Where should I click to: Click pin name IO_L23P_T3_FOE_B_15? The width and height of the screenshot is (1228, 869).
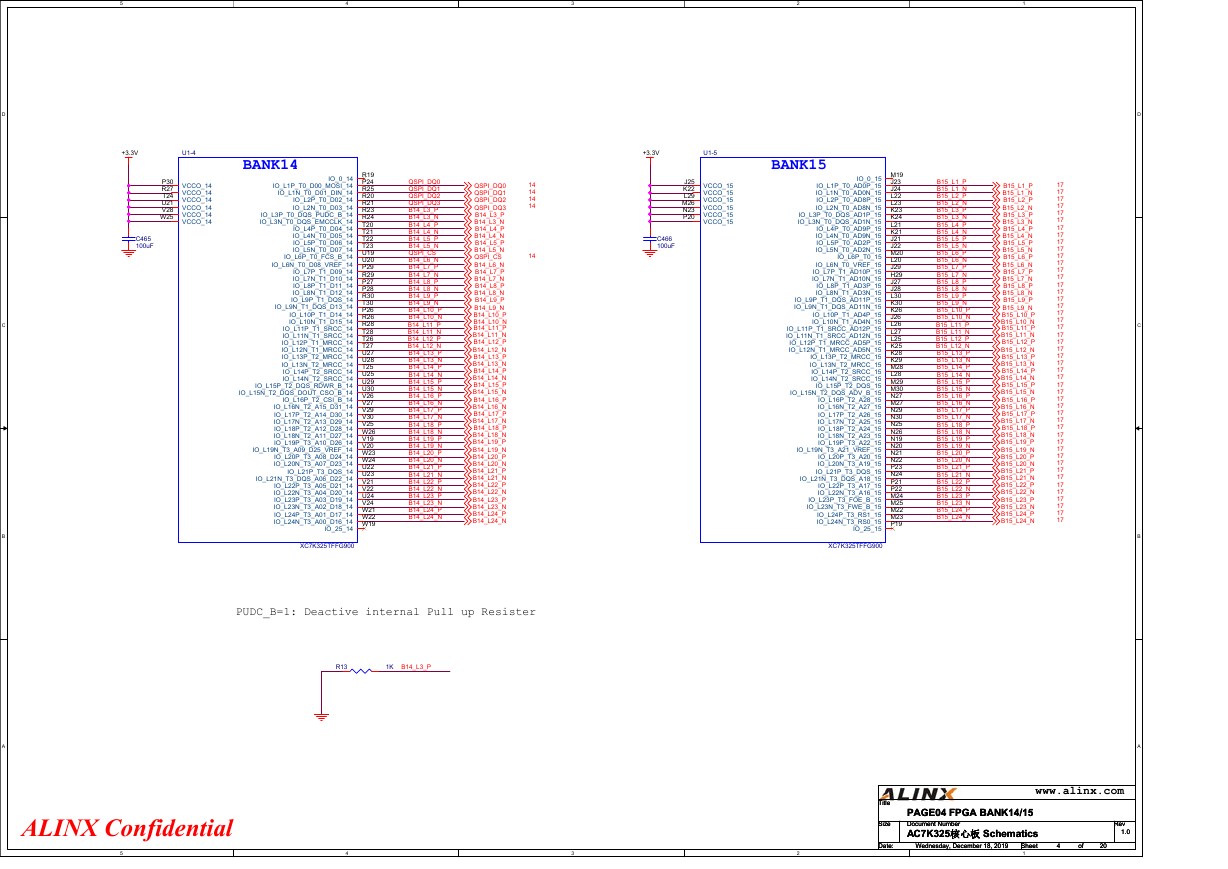pyautogui.click(x=845, y=500)
